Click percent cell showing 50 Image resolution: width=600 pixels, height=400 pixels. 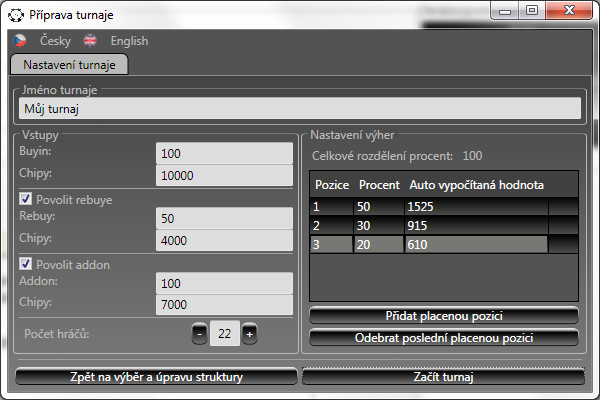[x=379, y=207]
